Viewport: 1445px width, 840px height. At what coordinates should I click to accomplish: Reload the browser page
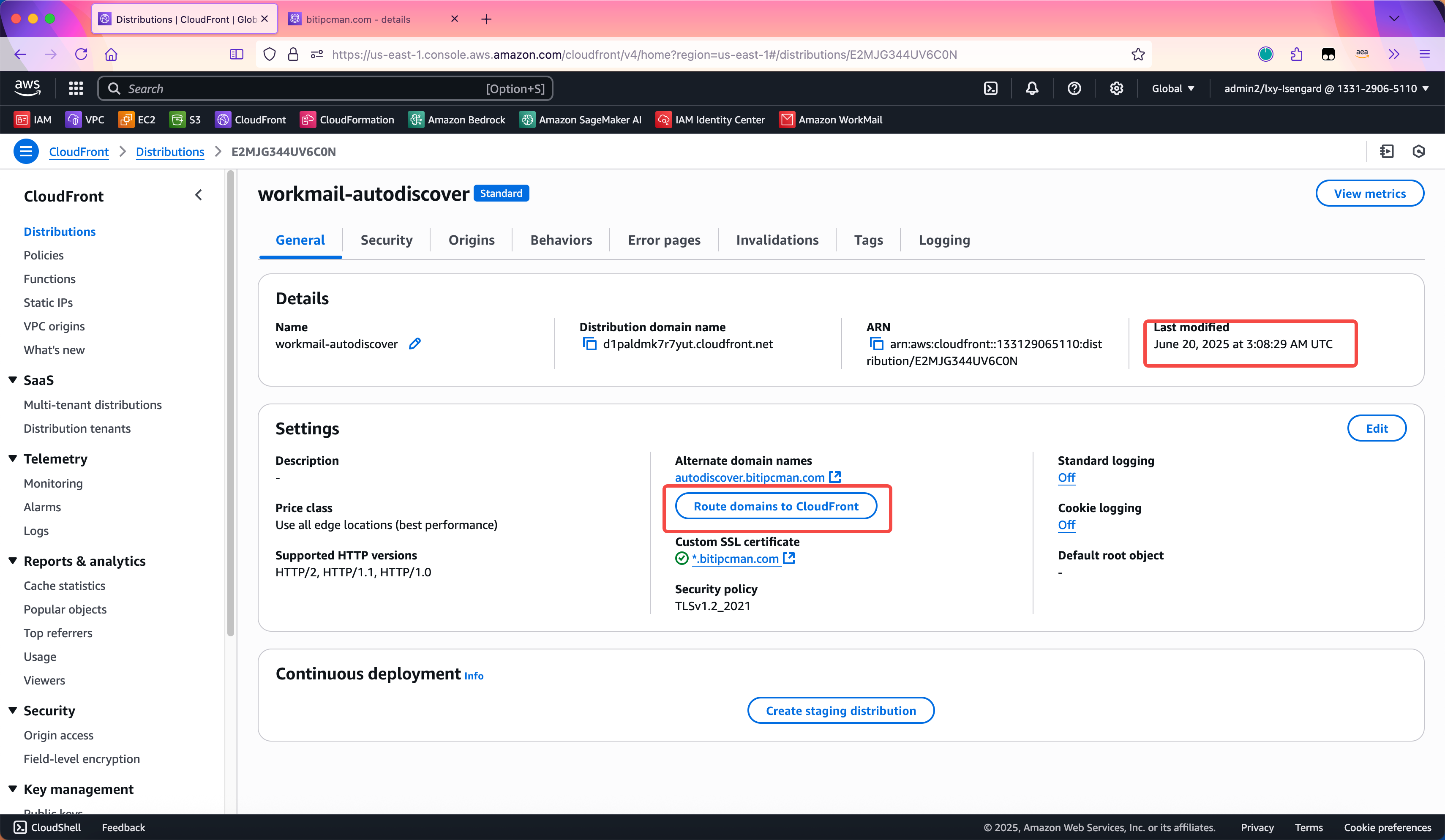81,55
